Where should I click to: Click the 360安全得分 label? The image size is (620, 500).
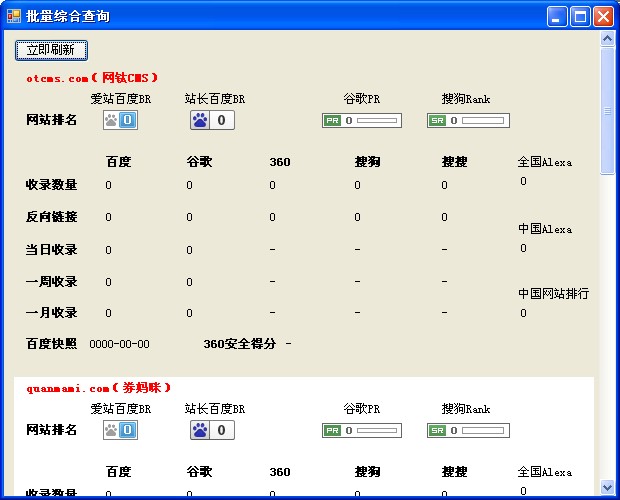[x=240, y=344]
